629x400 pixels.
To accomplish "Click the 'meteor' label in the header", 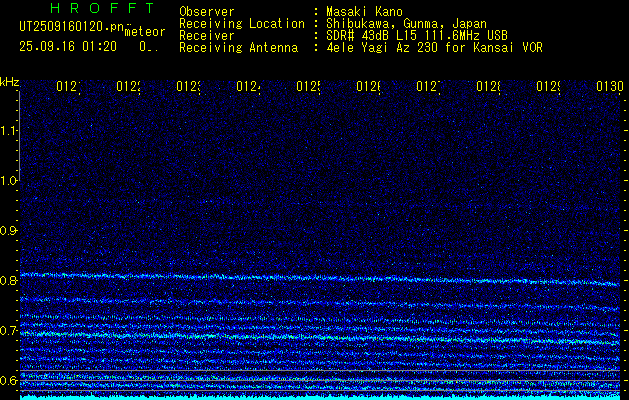I will 145,32.
